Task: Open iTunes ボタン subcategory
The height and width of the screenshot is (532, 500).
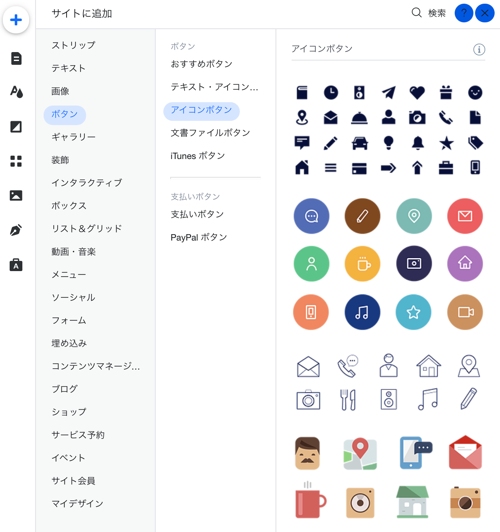Action: click(x=198, y=156)
